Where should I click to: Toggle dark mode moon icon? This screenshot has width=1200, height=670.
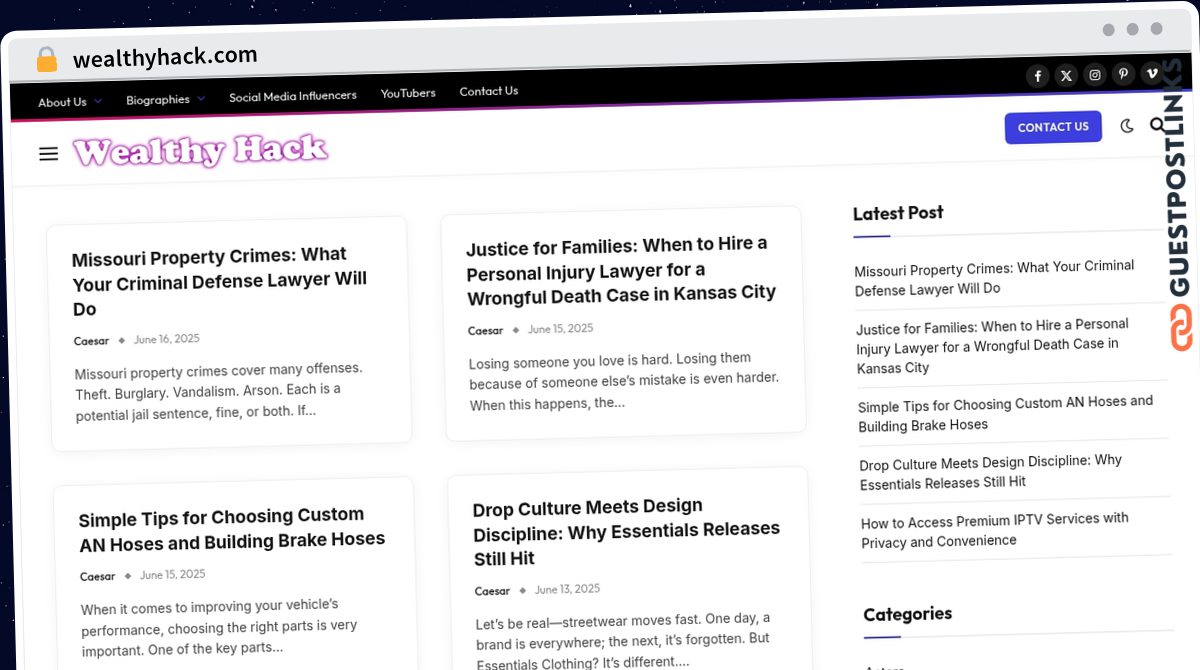[x=1127, y=126]
